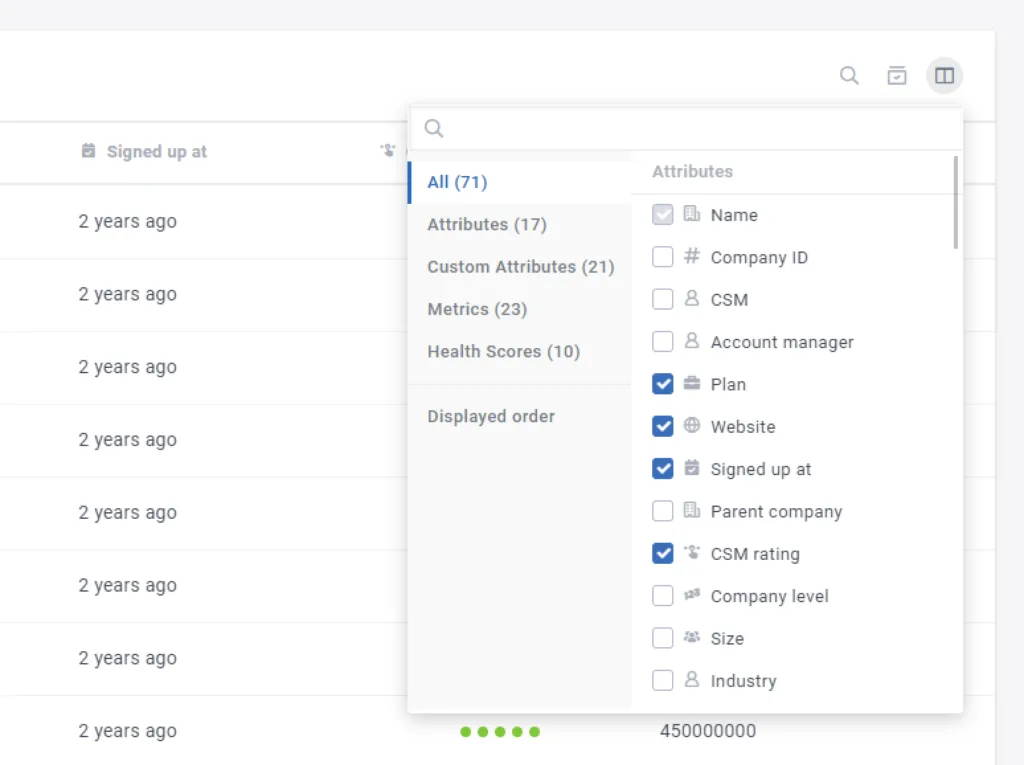This screenshot has width=1024, height=765.
Task: Toggle the columns layout icon button
Action: [944, 76]
